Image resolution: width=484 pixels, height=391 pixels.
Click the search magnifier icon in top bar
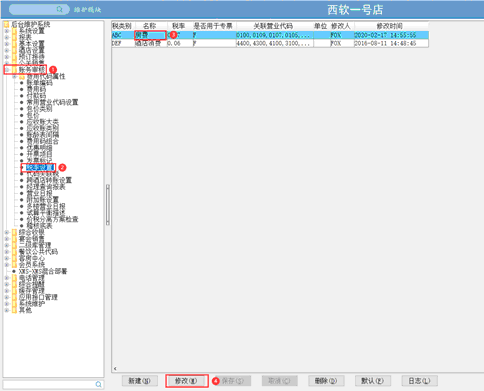click(x=59, y=9)
